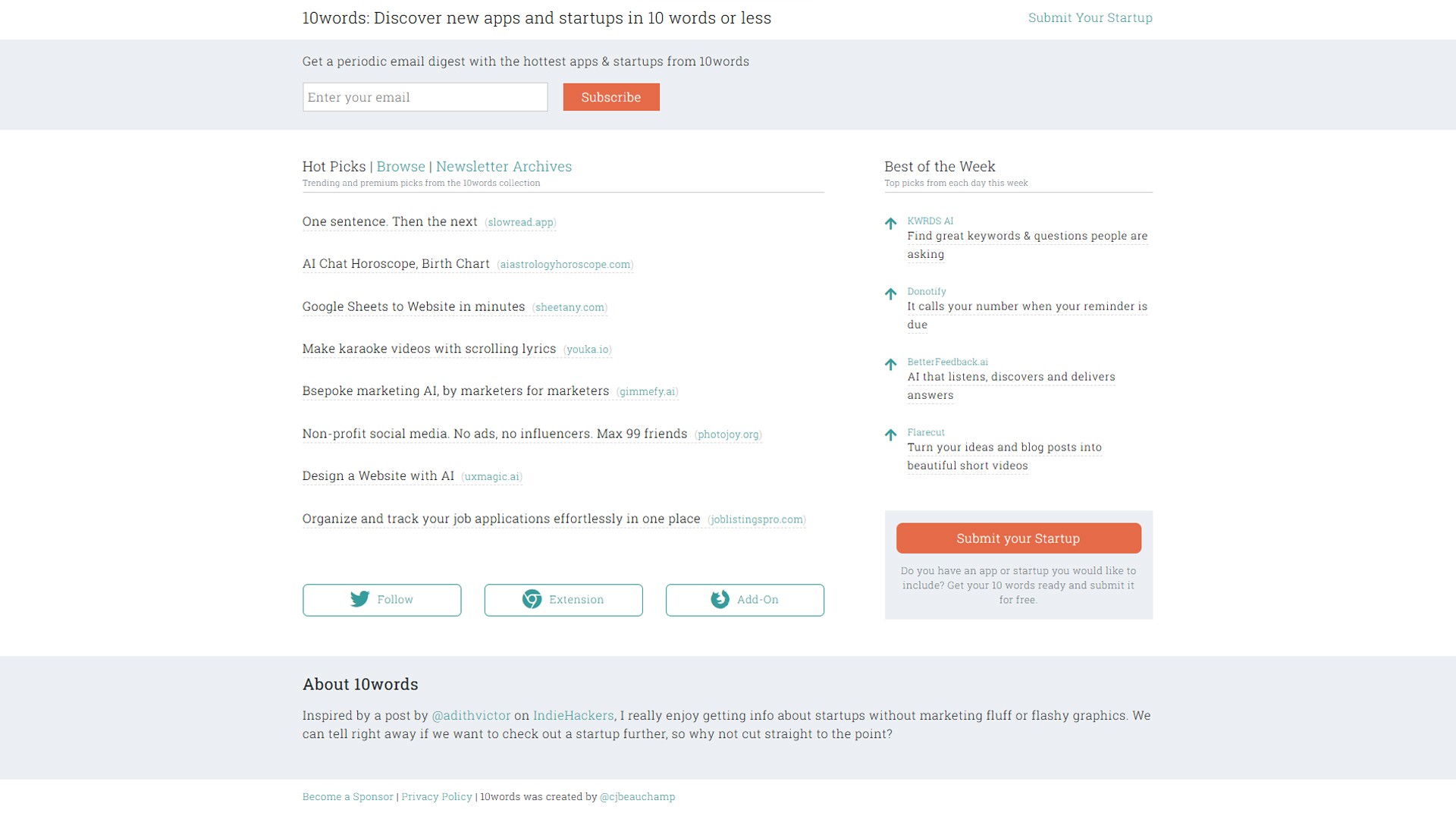This screenshot has height=819, width=1456.
Task: Click 'It calls your number' description
Action: [x=1027, y=315]
